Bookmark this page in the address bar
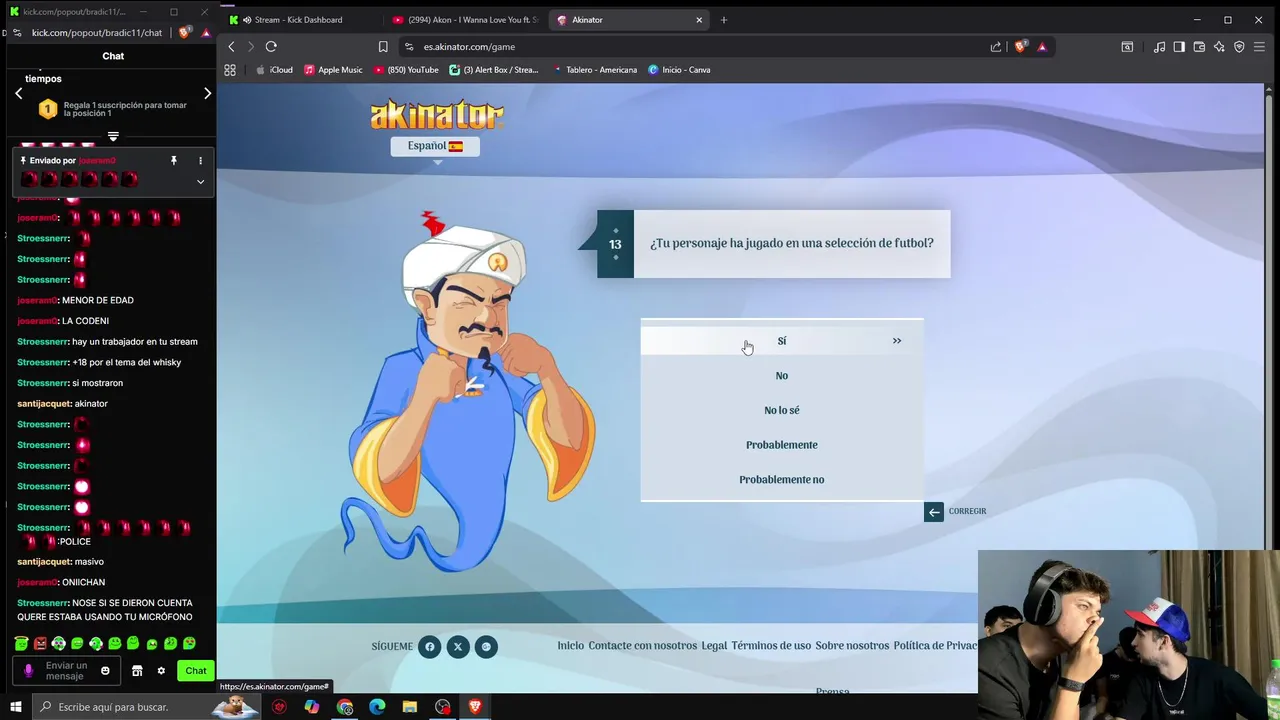Image resolution: width=1280 pixels, height=720 pixels. pyautogui.click(x=383, y=47)
